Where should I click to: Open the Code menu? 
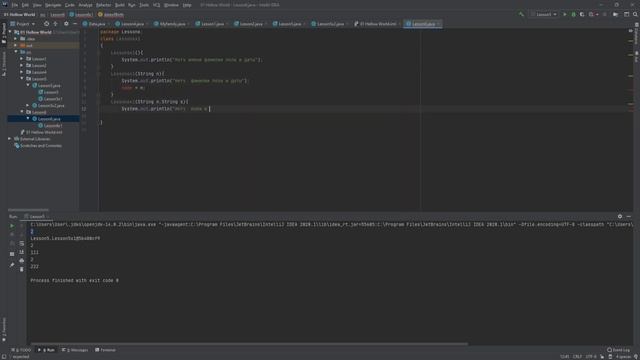(70, 5)
